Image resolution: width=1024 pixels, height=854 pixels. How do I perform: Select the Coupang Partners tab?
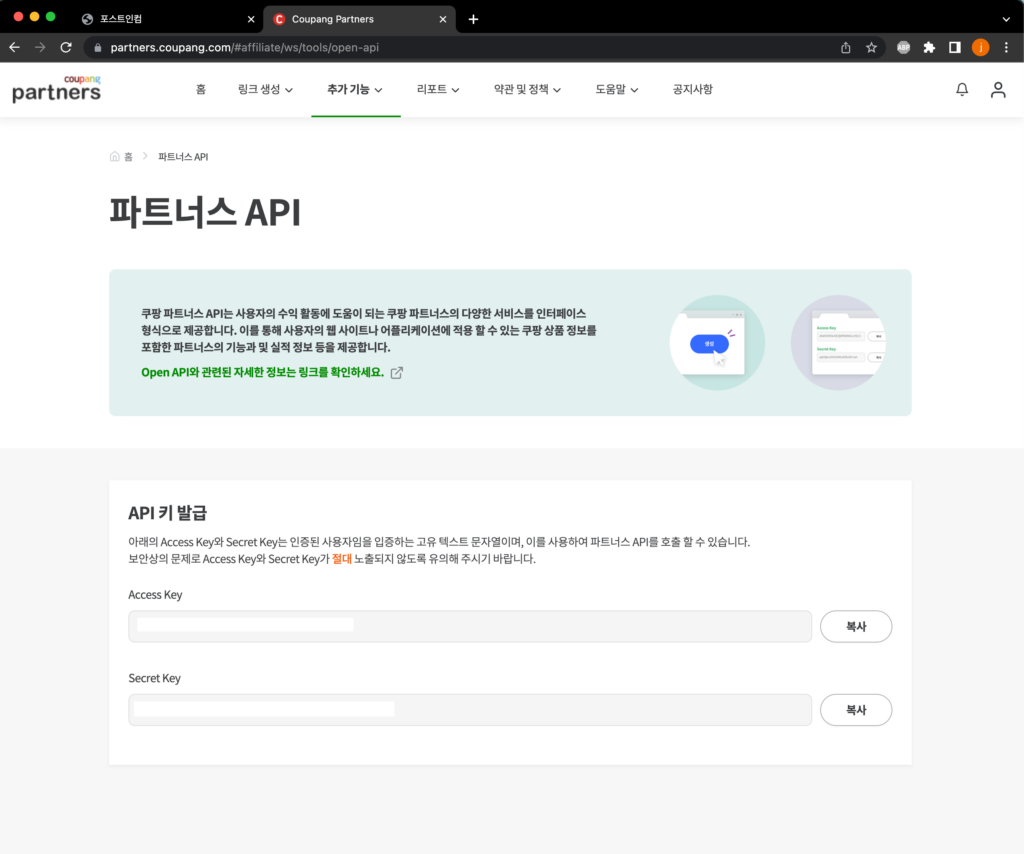point(359,19)
